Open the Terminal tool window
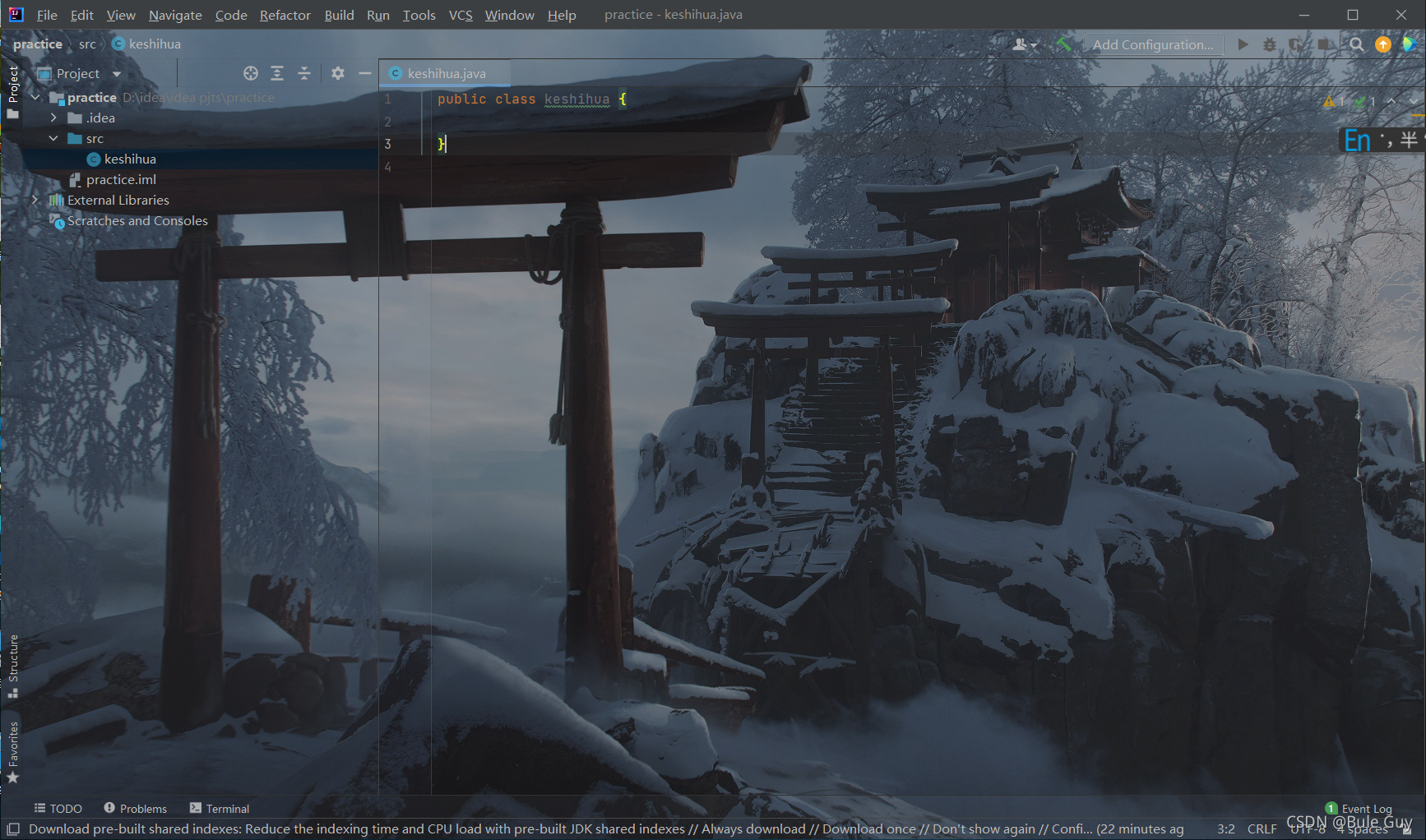The height and width of the screenshot is (840, 1426). point(219,809)
